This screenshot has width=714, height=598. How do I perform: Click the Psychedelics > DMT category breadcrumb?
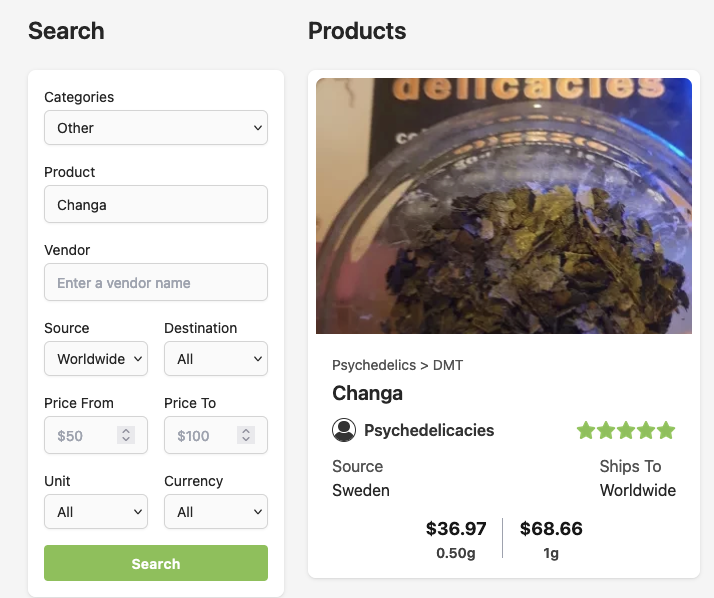397,365
